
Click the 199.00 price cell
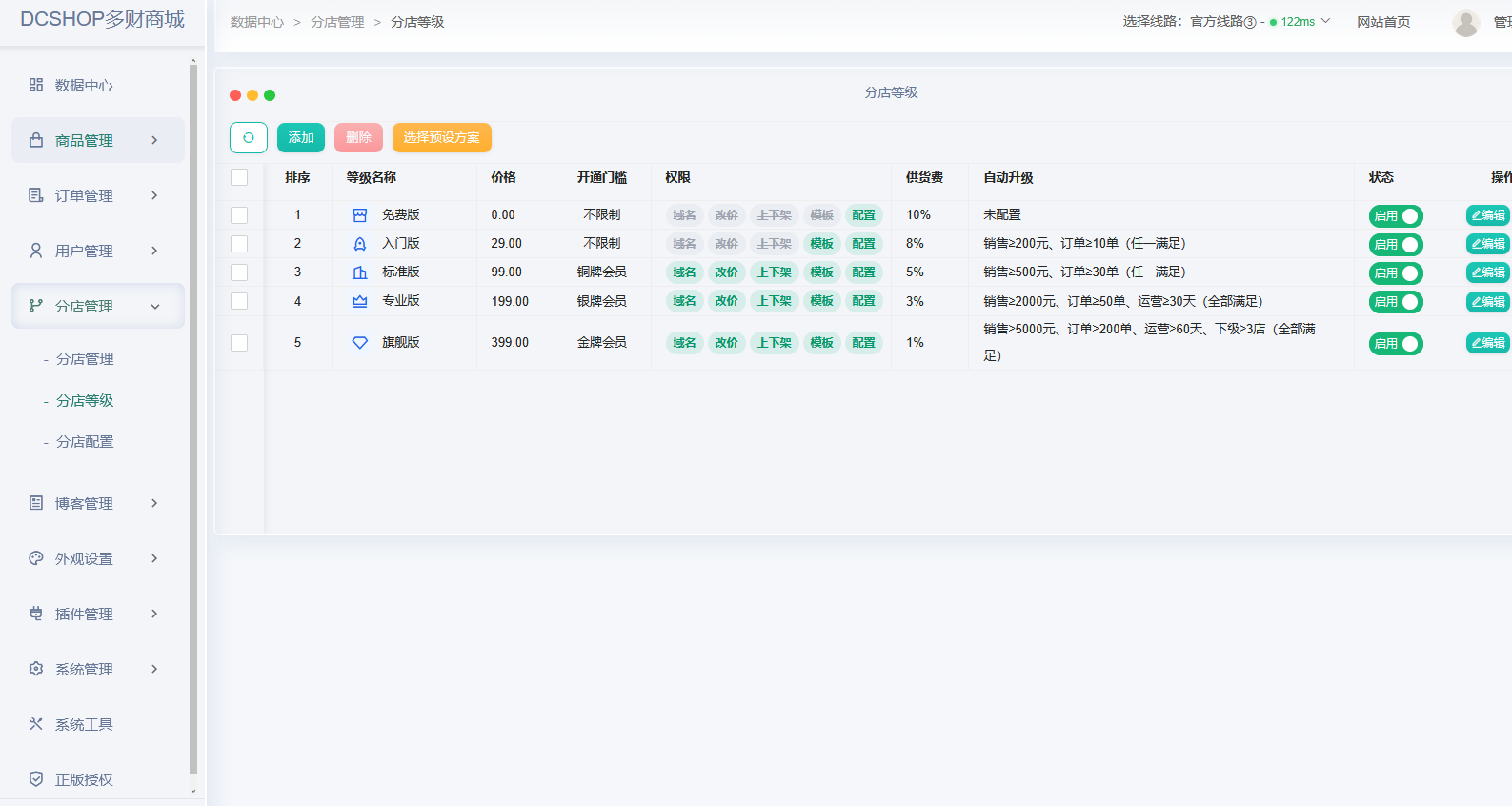pyautogui.click(x=510, y=301)
